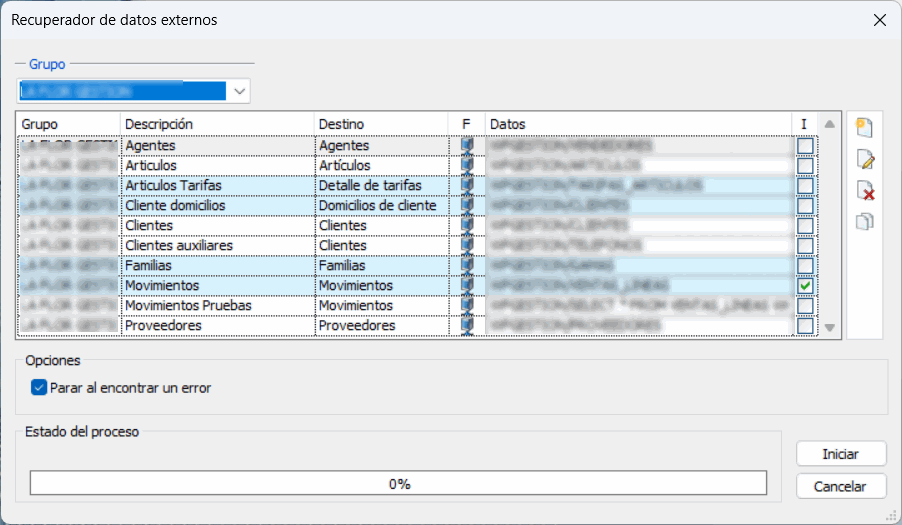
Task: Click the I column header
Action: 804,124
